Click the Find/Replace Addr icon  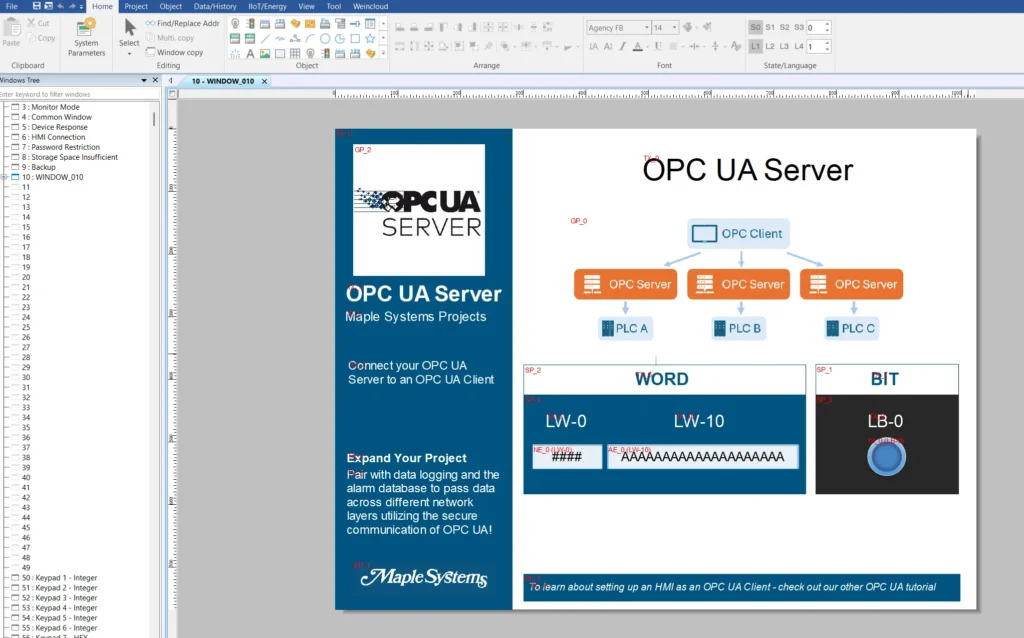183,22
